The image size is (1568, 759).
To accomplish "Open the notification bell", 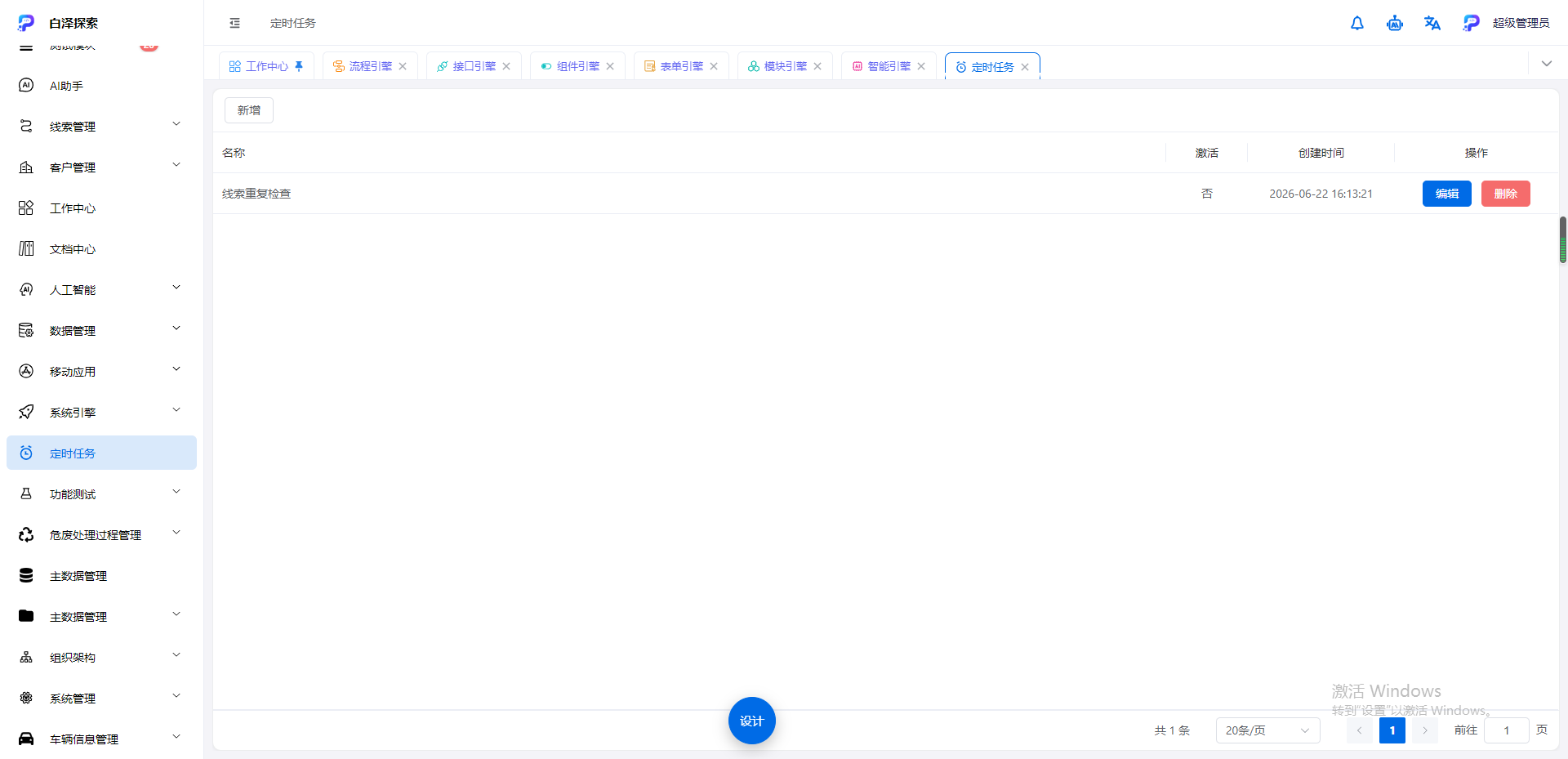I will coord(1357,23).
